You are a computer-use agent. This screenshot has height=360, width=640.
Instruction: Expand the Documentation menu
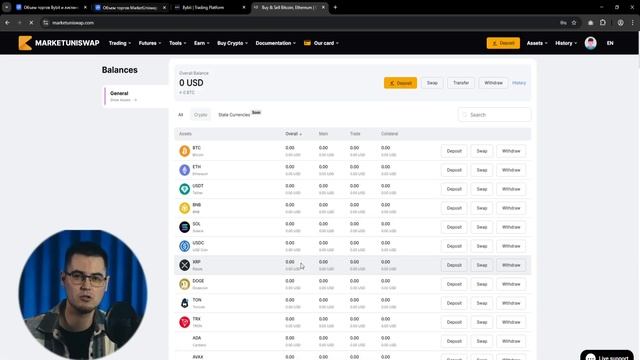[276, 43]
